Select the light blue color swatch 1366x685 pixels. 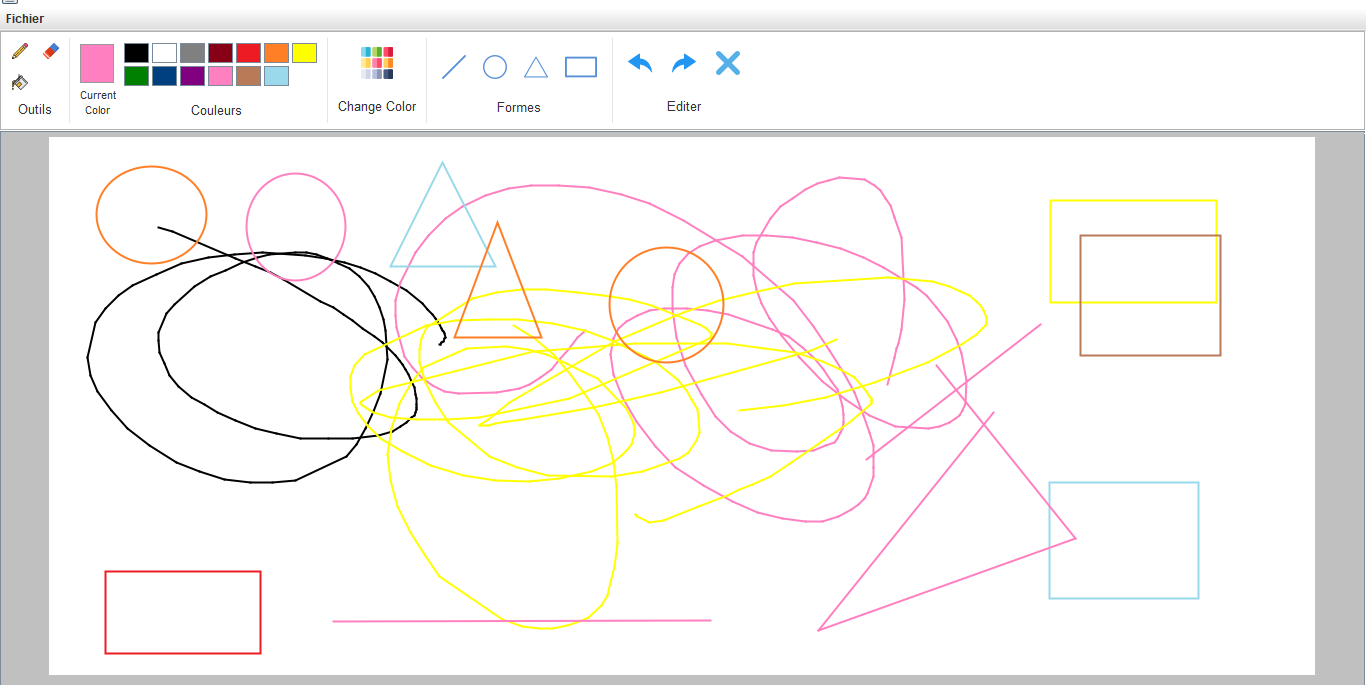[x=276, y=74]
